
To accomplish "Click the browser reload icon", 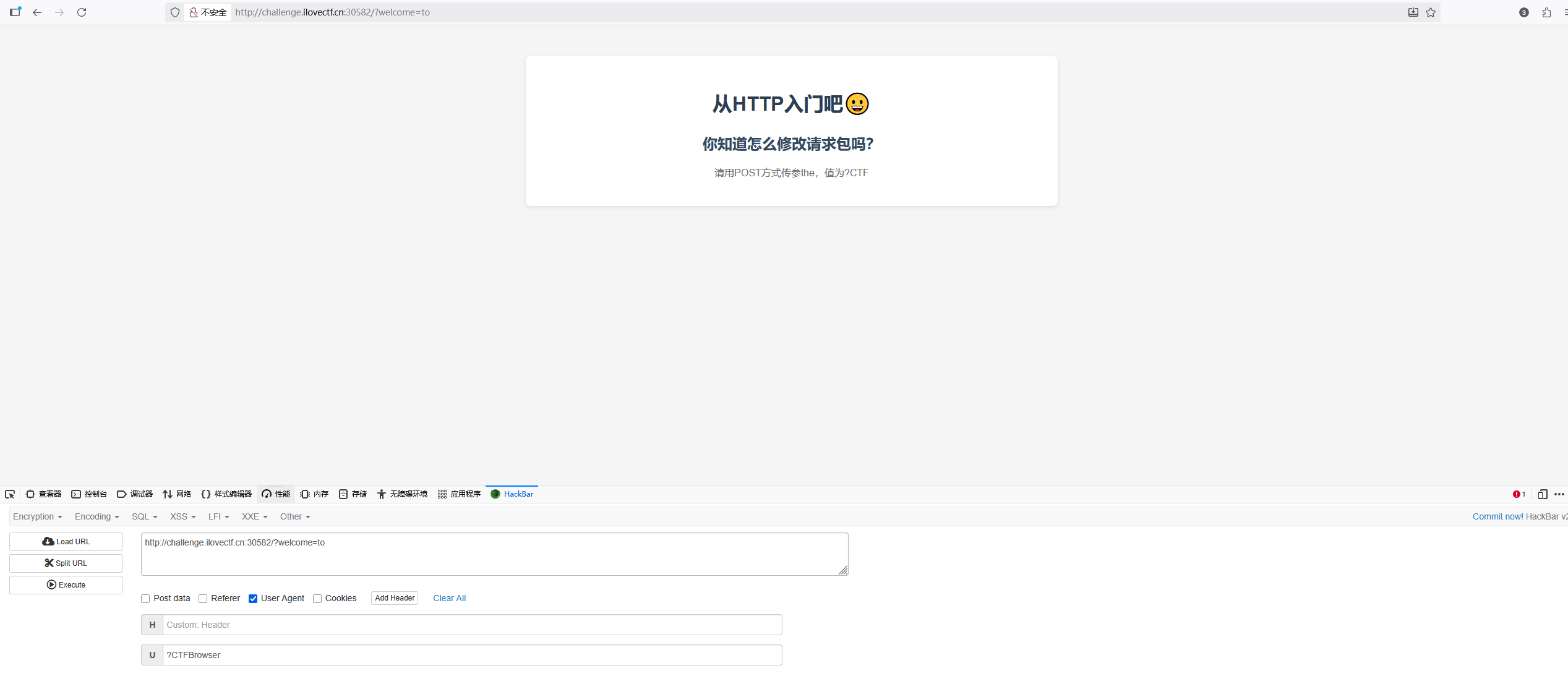I will 82,12.
